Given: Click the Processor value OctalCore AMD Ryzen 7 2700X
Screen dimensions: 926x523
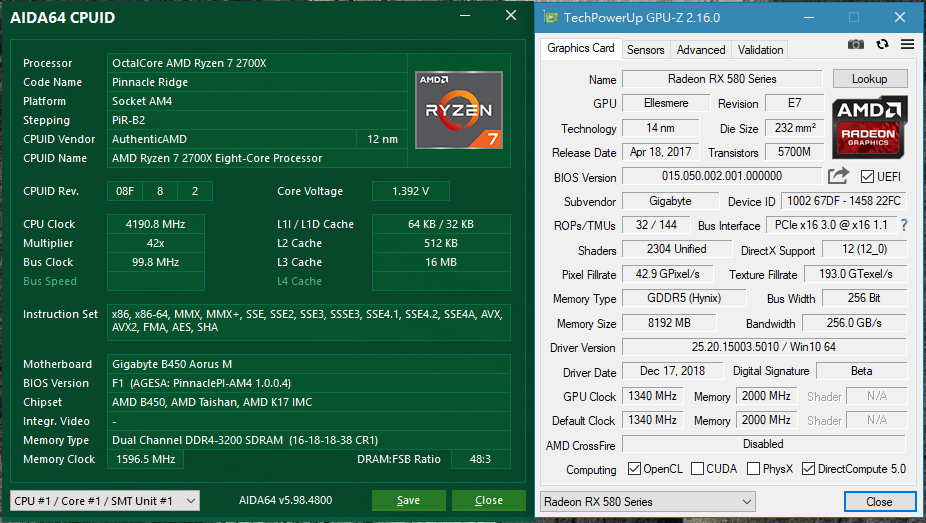Looking at the screenshot, I should coord(257,63).
